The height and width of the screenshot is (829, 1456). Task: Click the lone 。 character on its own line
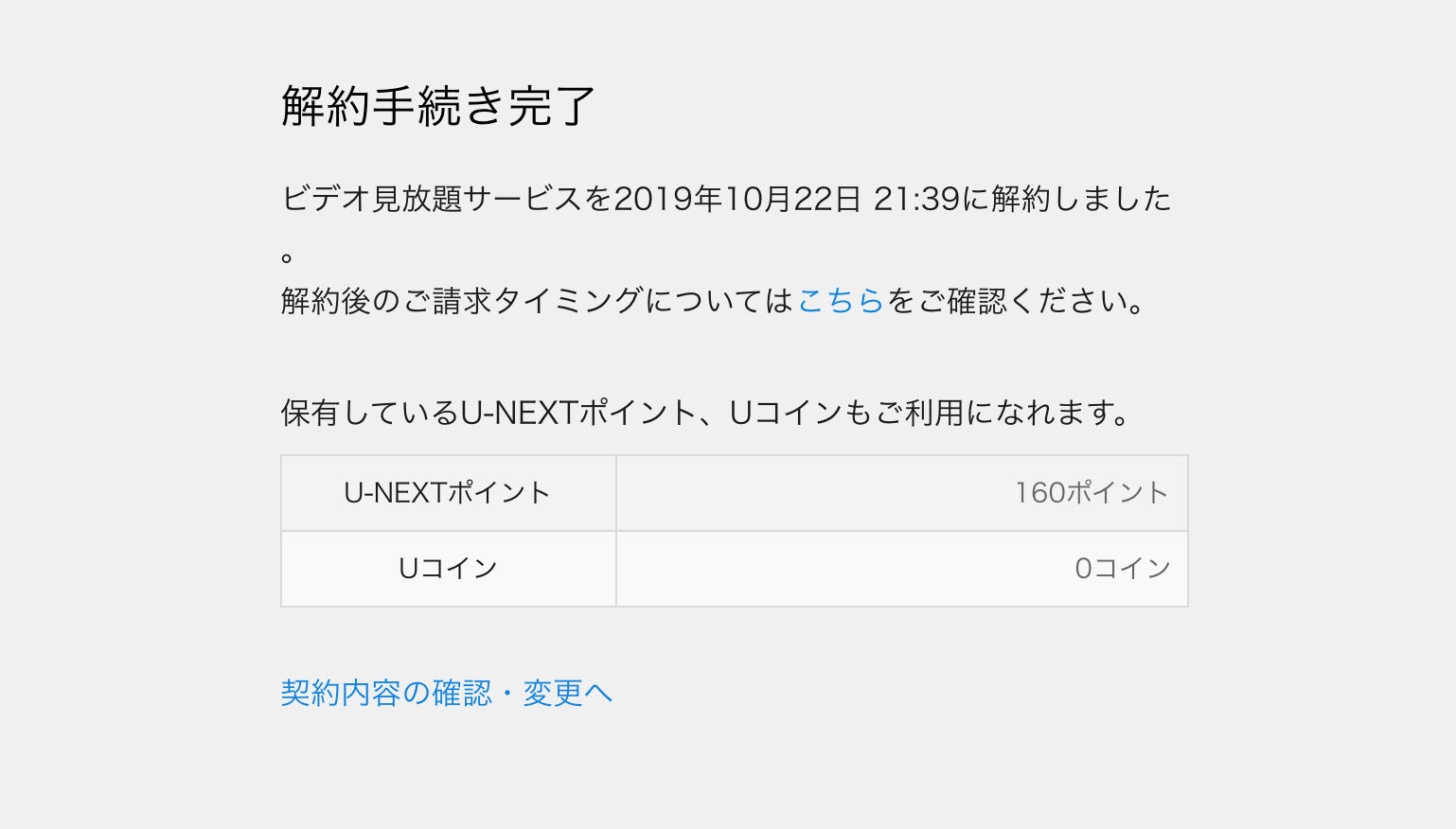[288, 257]
